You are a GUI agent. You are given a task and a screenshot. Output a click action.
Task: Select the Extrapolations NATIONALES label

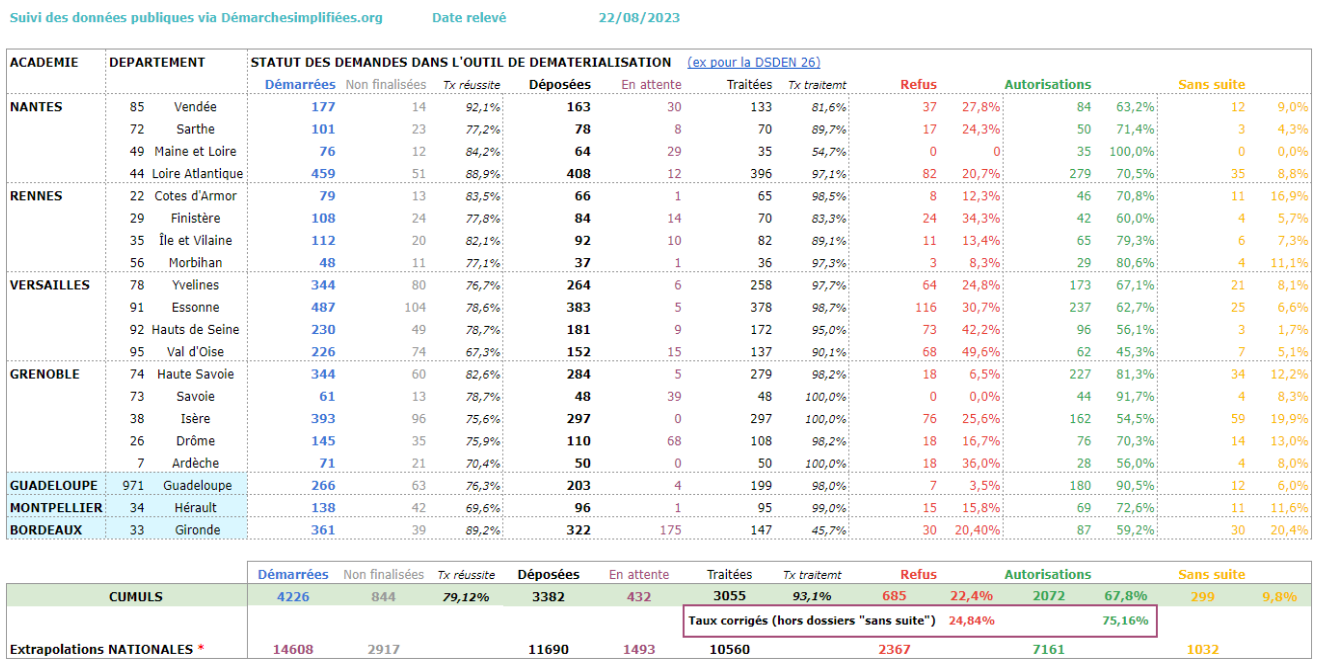[x=106, y=650]
